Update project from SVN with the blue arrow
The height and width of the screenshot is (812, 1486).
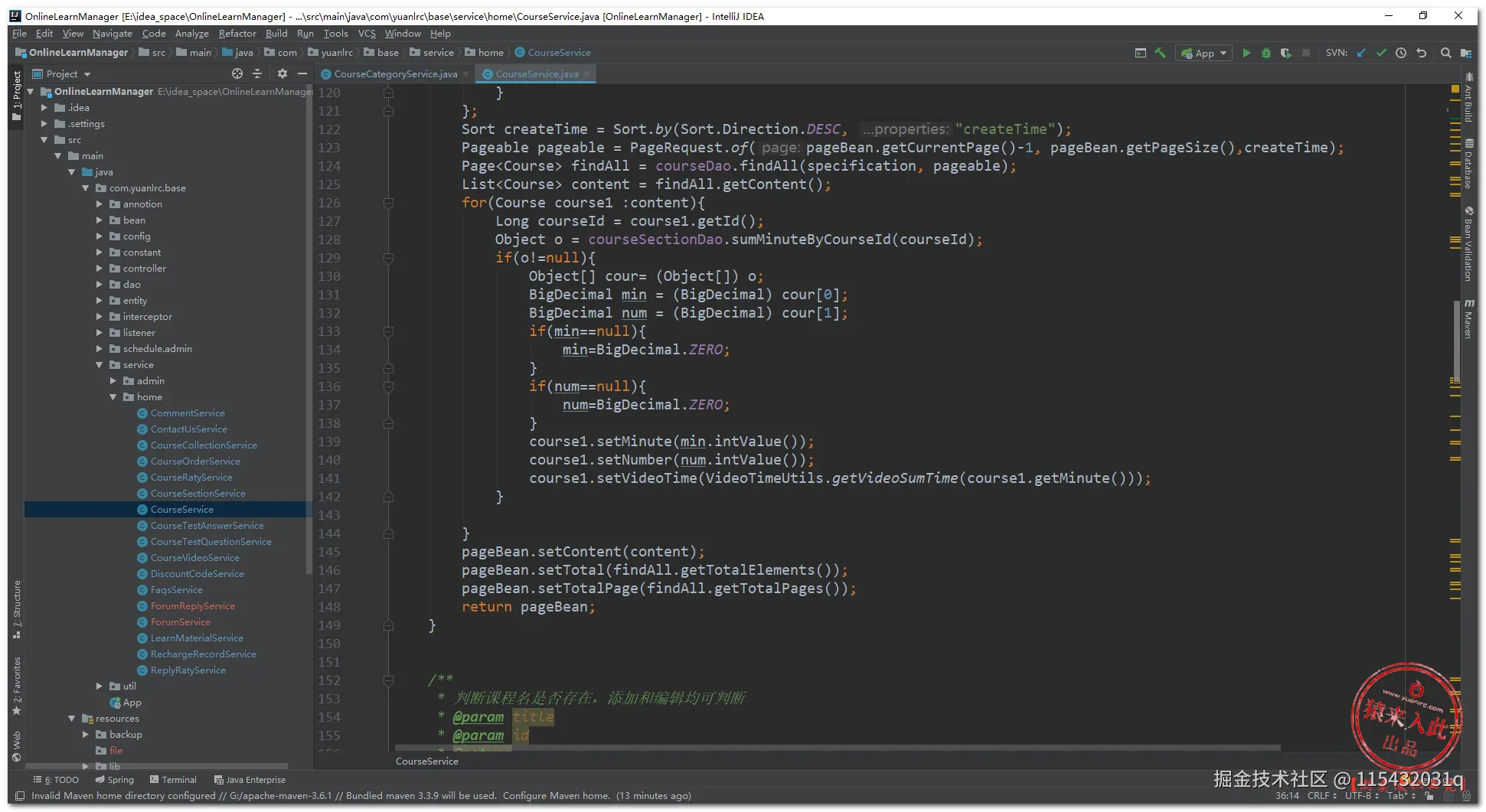pos(1361,53)
